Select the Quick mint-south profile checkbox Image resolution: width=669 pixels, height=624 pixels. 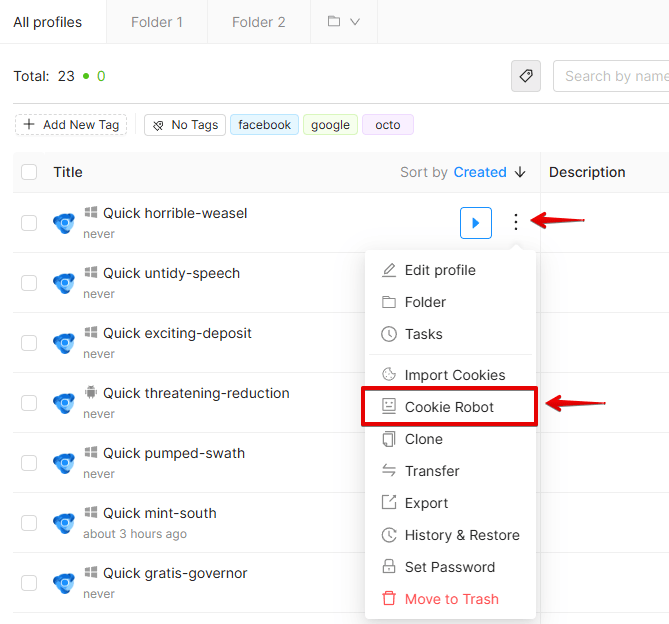coord(29,523)
